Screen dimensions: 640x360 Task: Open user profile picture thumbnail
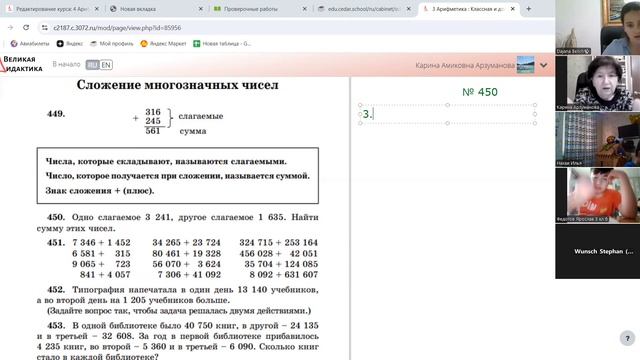[525, 65]
